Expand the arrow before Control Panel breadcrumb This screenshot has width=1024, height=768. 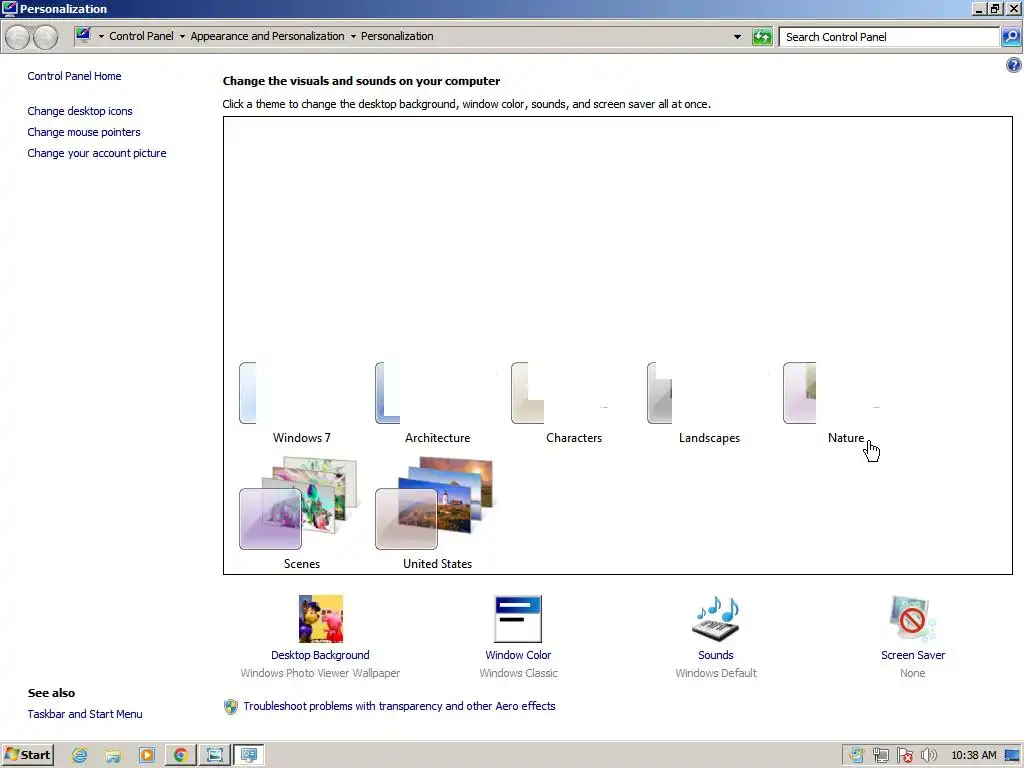coord(101,37)
